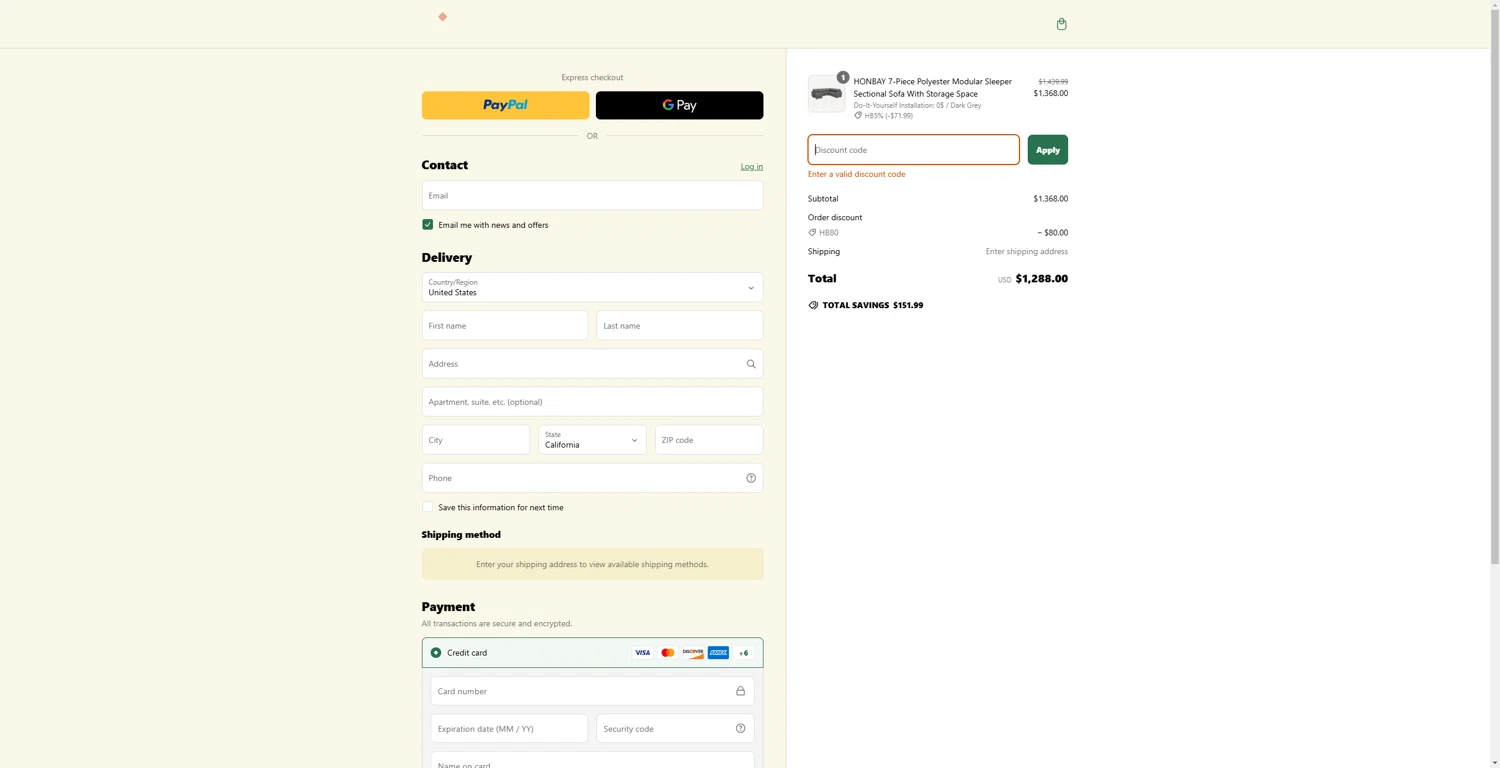Focus the Last name field
This screenshot has width=1500, height=768.
click(679, 326)
